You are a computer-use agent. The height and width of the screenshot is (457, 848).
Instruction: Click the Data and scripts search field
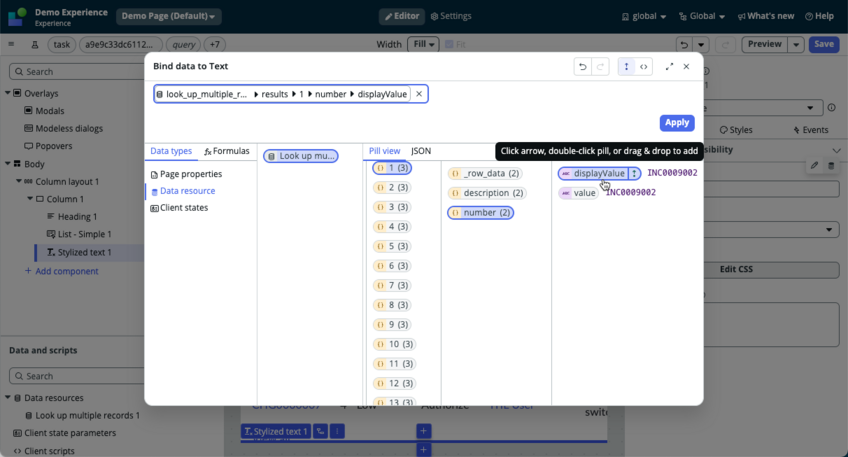pos(77,376)
